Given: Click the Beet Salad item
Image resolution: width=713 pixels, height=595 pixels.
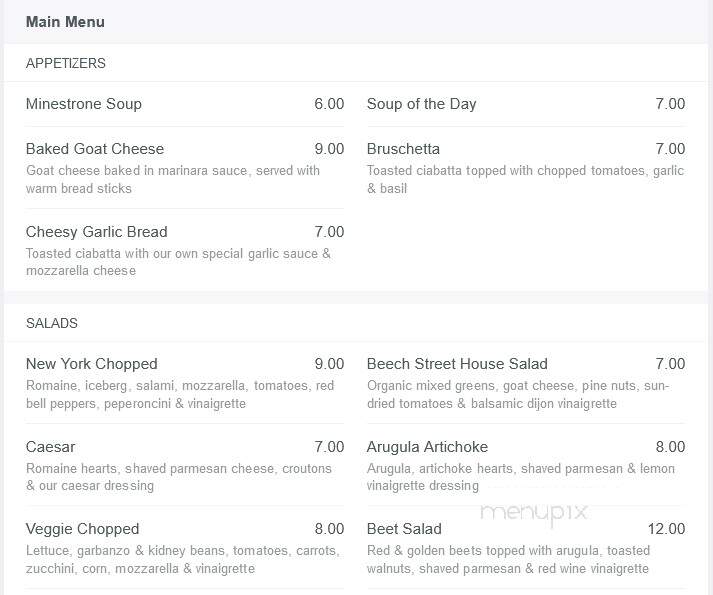Looking at the screenshot, I should [404, 529].
